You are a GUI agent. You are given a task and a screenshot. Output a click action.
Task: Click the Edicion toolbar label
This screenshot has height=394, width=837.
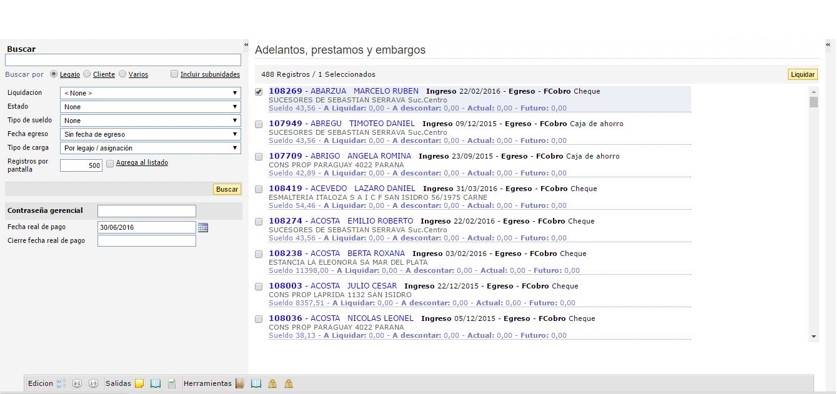tap(41, 383)
